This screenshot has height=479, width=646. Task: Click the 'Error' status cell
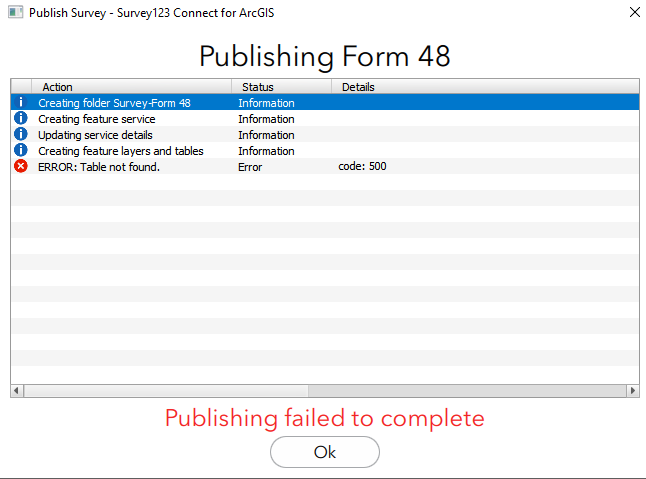click(x=250, y=167)
